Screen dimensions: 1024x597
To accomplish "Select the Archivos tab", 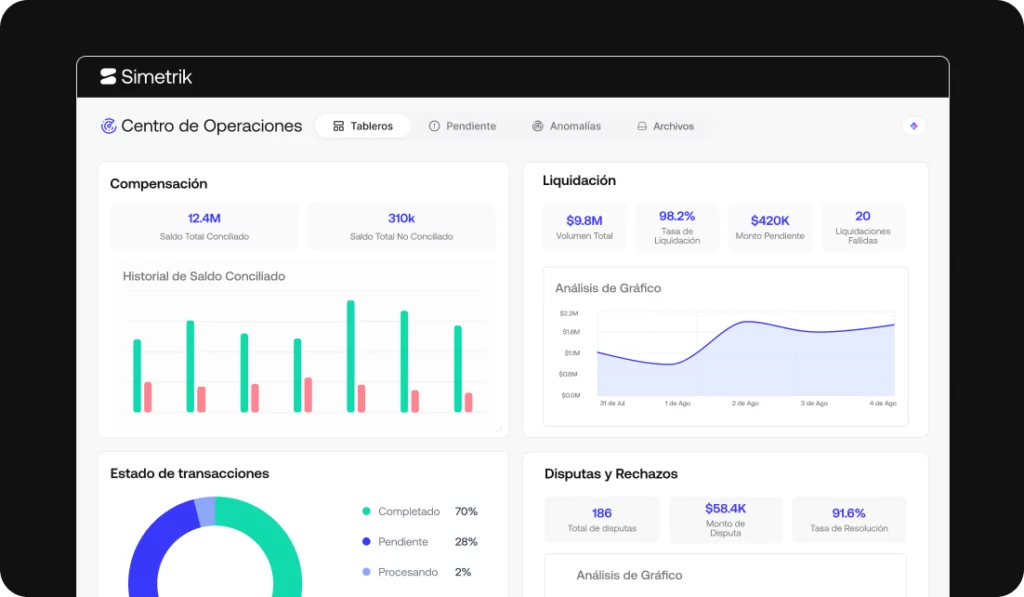I will [665, 126].
